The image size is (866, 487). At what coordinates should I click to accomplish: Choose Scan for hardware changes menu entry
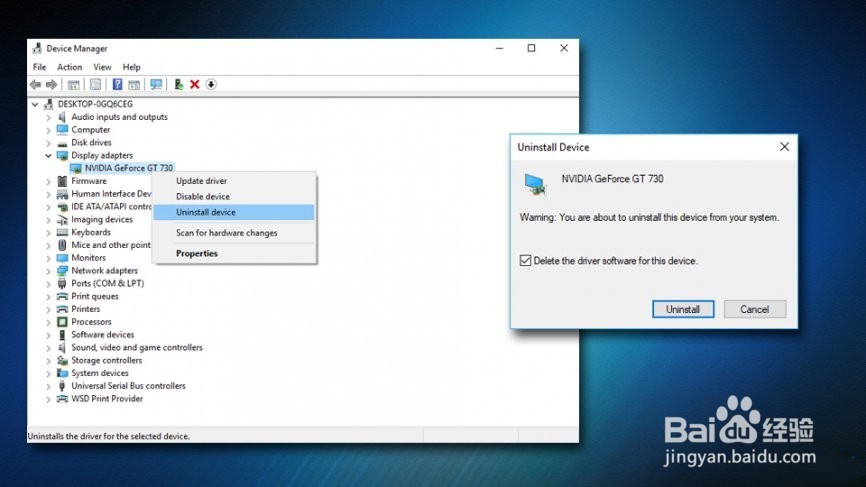[x=234, y=233]
